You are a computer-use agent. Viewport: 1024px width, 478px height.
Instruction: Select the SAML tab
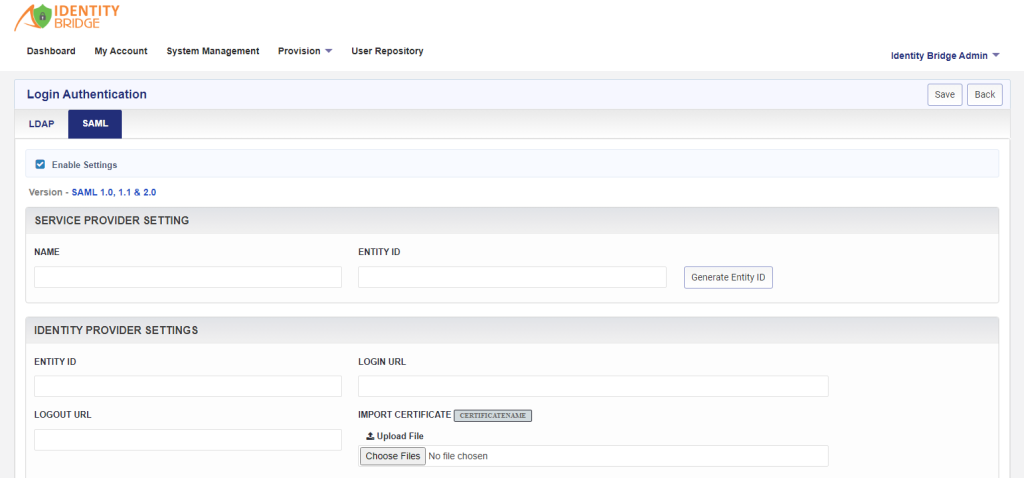(95, 124)
